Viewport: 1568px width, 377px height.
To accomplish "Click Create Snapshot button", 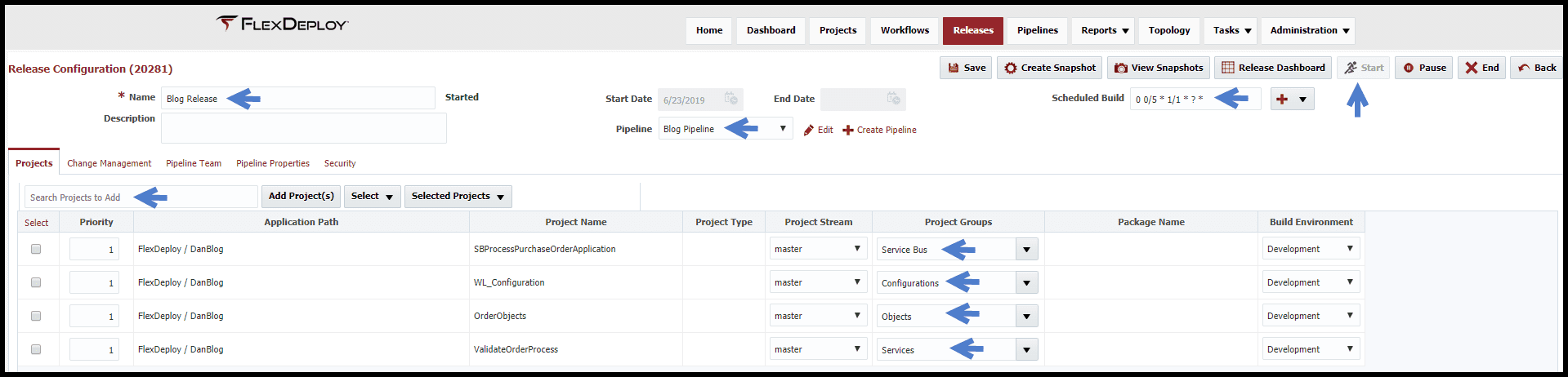I will [x=1050, y=68].
